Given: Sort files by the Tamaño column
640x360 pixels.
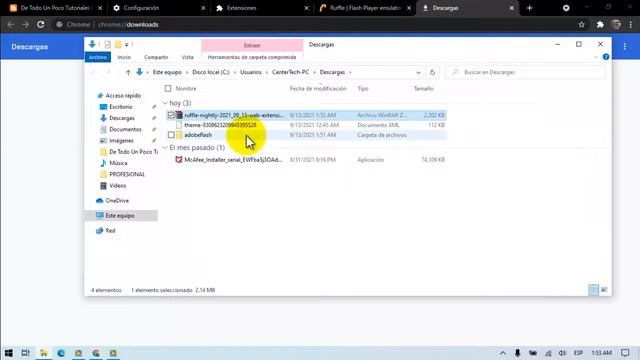Looking at the screenshot, I should pos(423,88).
